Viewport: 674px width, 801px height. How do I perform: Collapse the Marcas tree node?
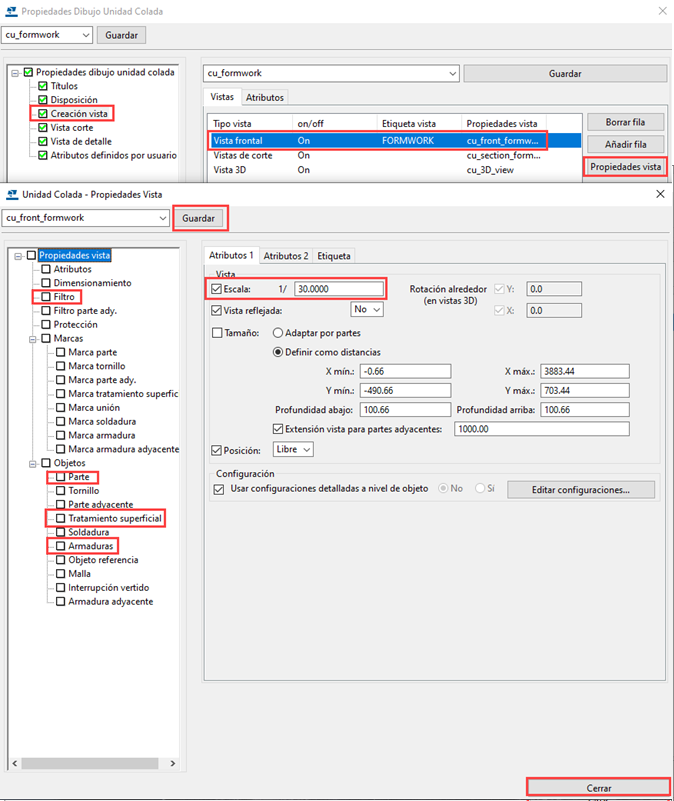pos(32,339)
